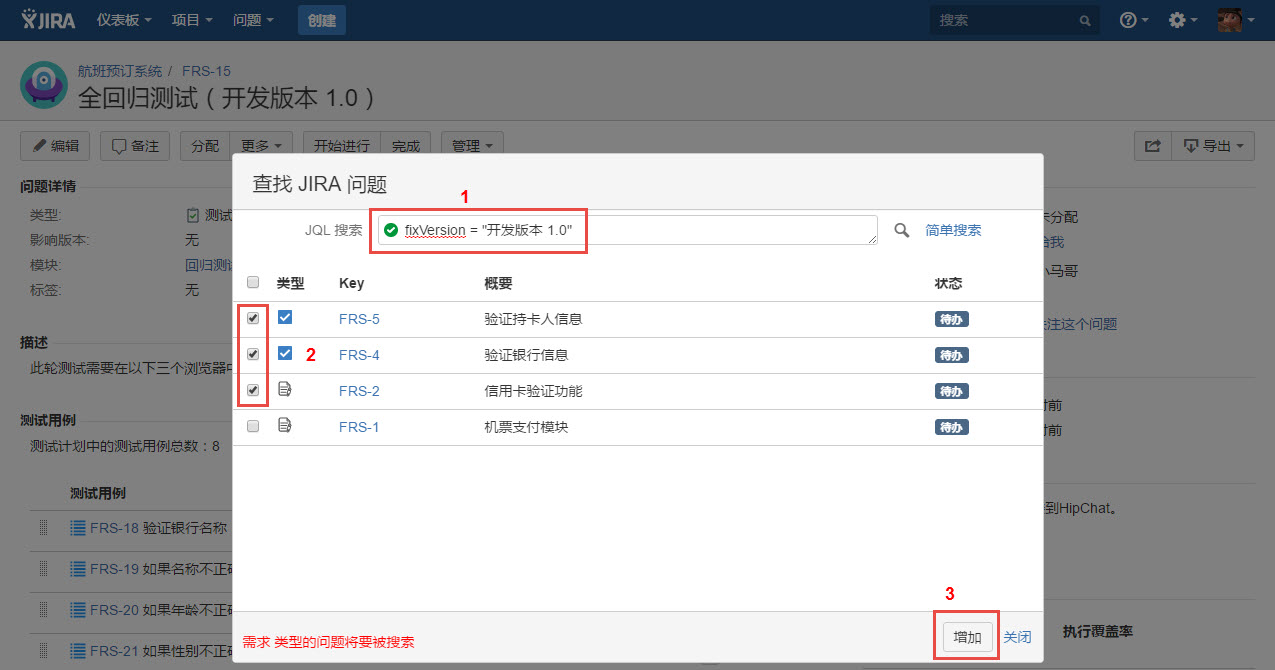Click the 待办 status badge for FRS-5
The image size is (1275, 670).
click(x=952, y=319)
